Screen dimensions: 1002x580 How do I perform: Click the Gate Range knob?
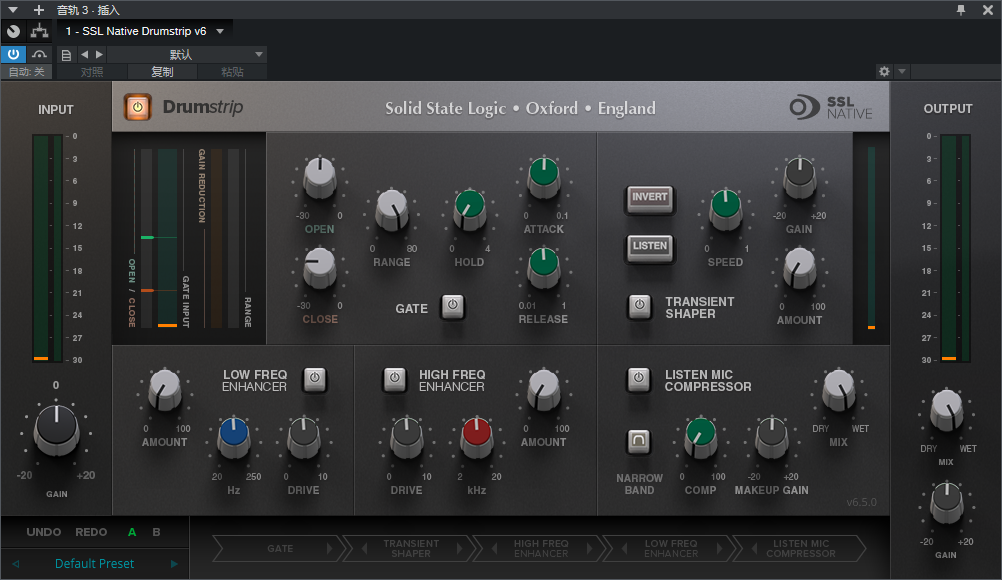click(392, 210)
